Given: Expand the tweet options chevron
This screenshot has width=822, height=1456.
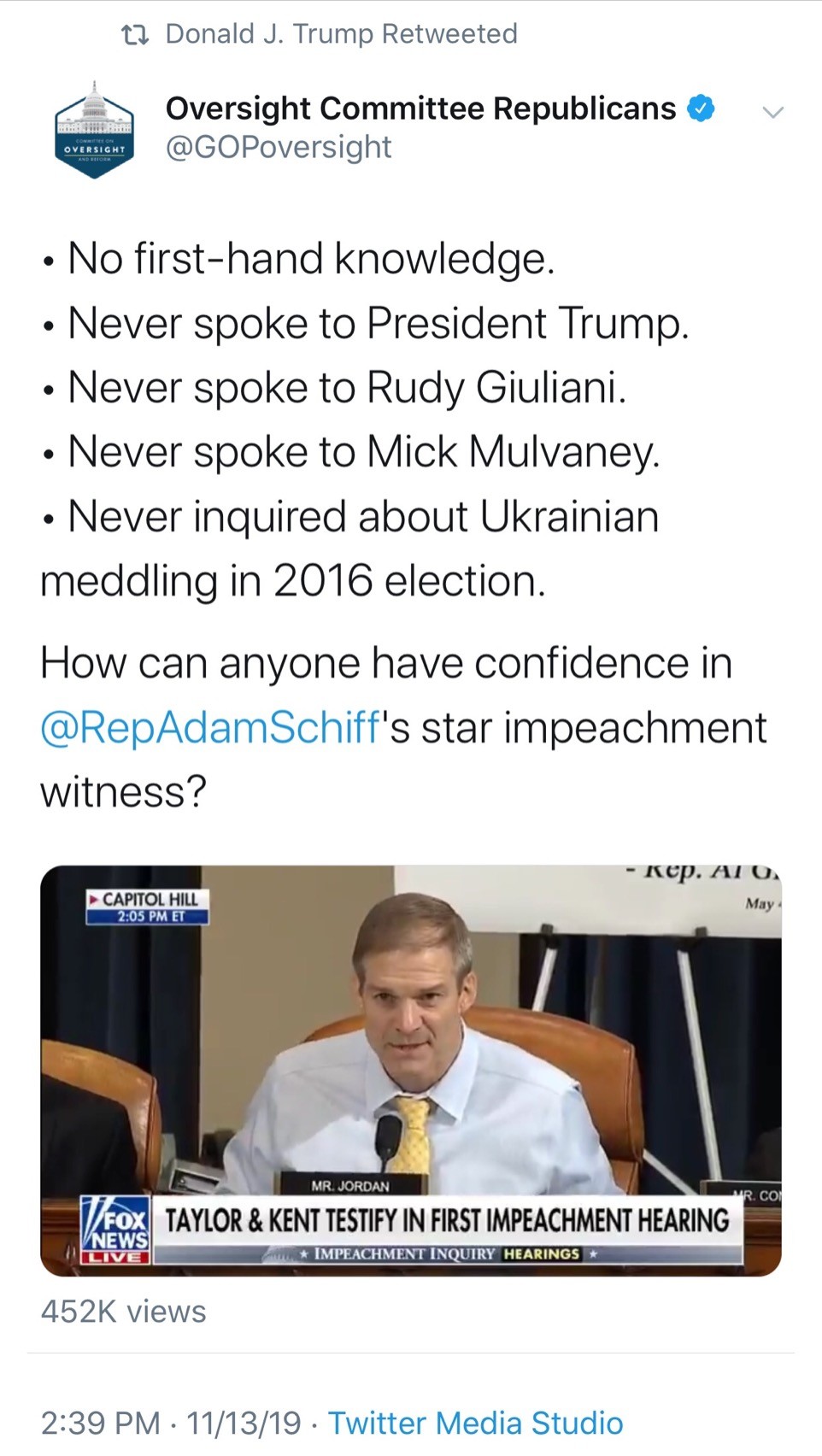Looking at the screenshot, I should [772, 112].
